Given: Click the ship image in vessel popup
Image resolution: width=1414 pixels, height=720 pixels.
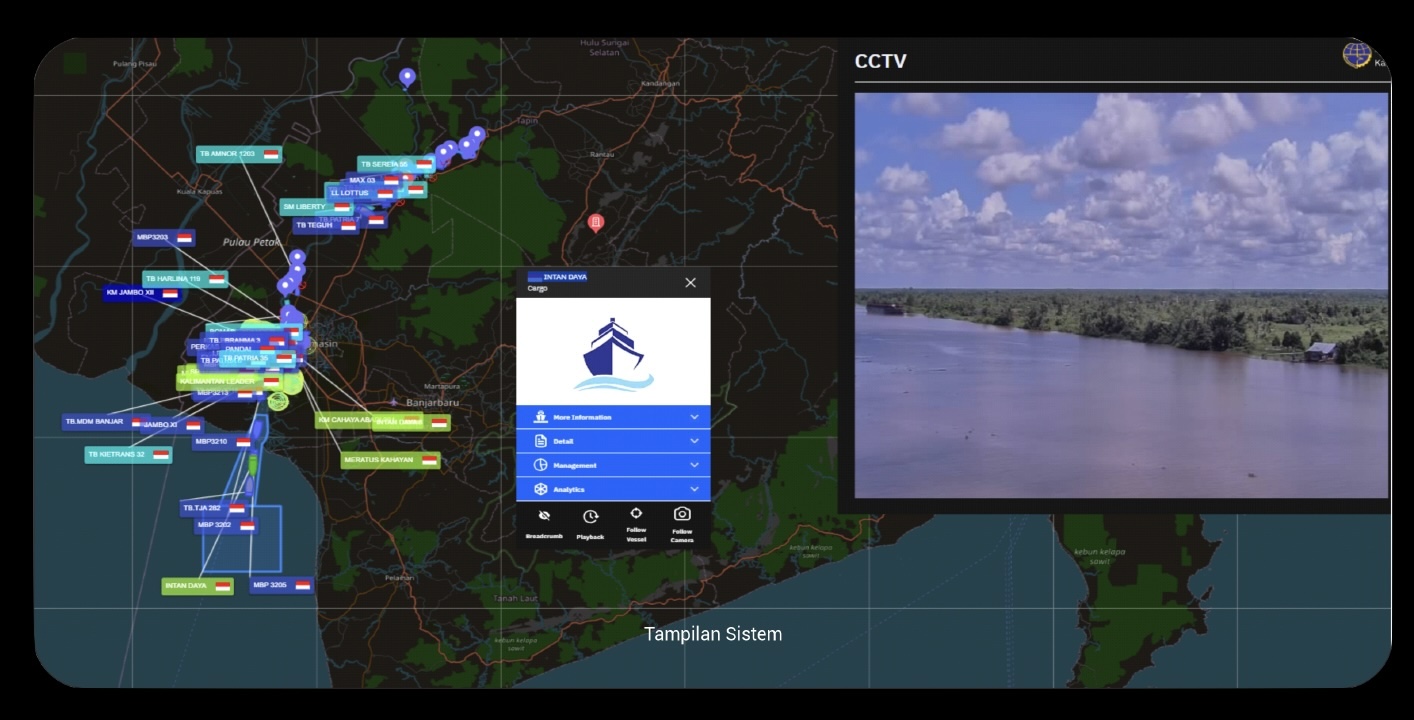Looking at the screenshot, I should [x=613, y=352].
